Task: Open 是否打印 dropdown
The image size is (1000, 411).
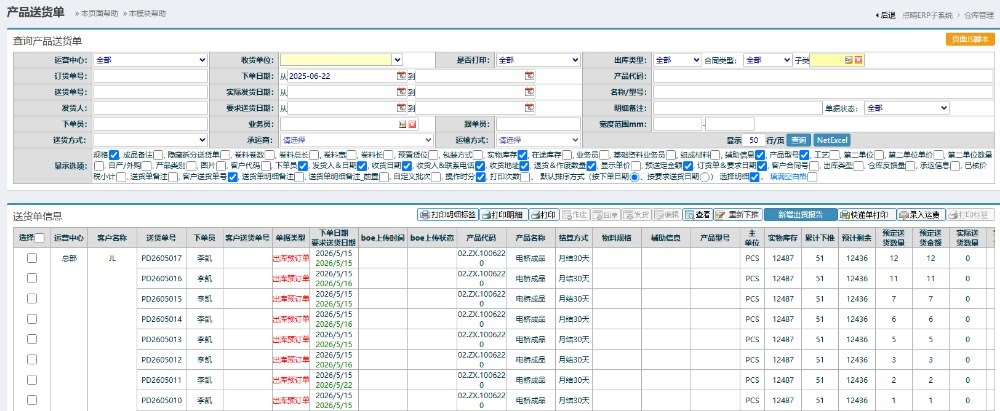Action: point(538,60)
